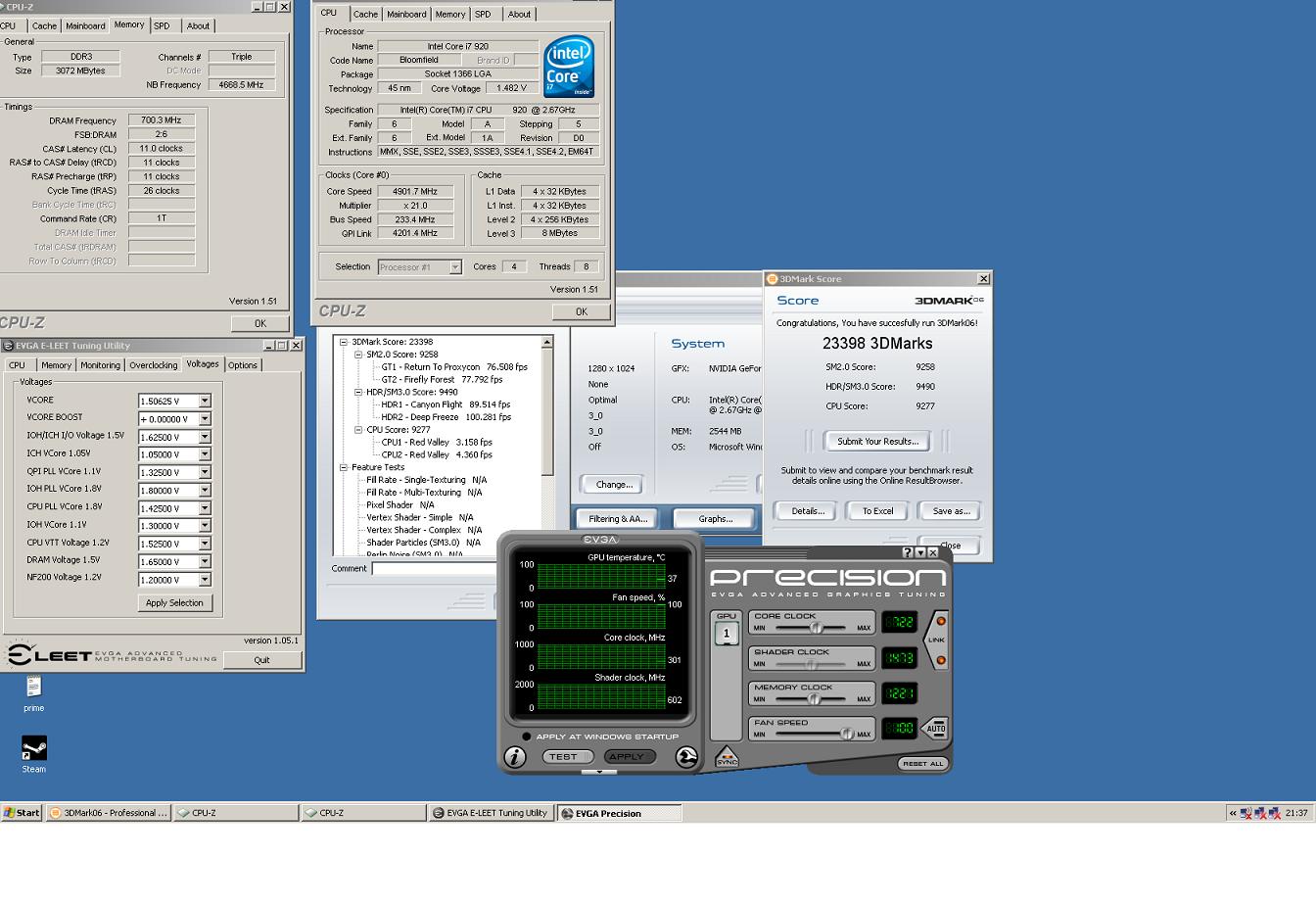Open the QPI PLL VCore 1.1V dropdown

point(205,472)
